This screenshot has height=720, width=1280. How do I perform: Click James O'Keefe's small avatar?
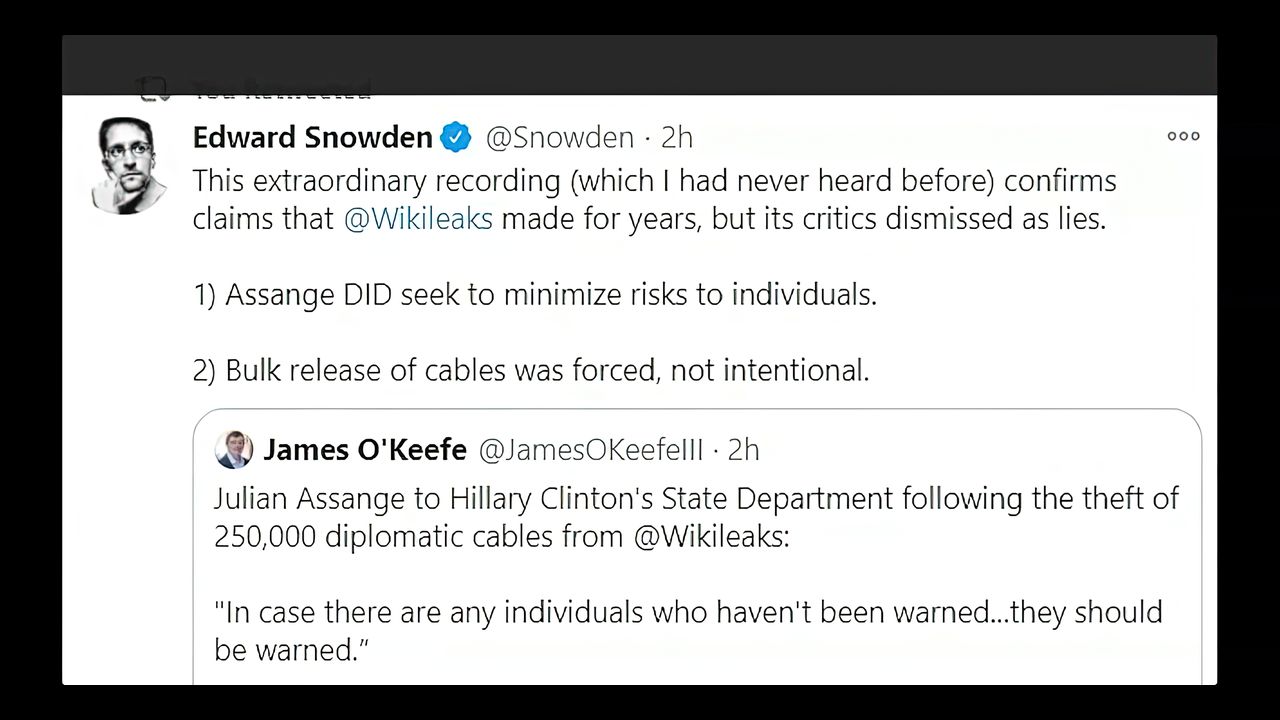tap(234, 450)
